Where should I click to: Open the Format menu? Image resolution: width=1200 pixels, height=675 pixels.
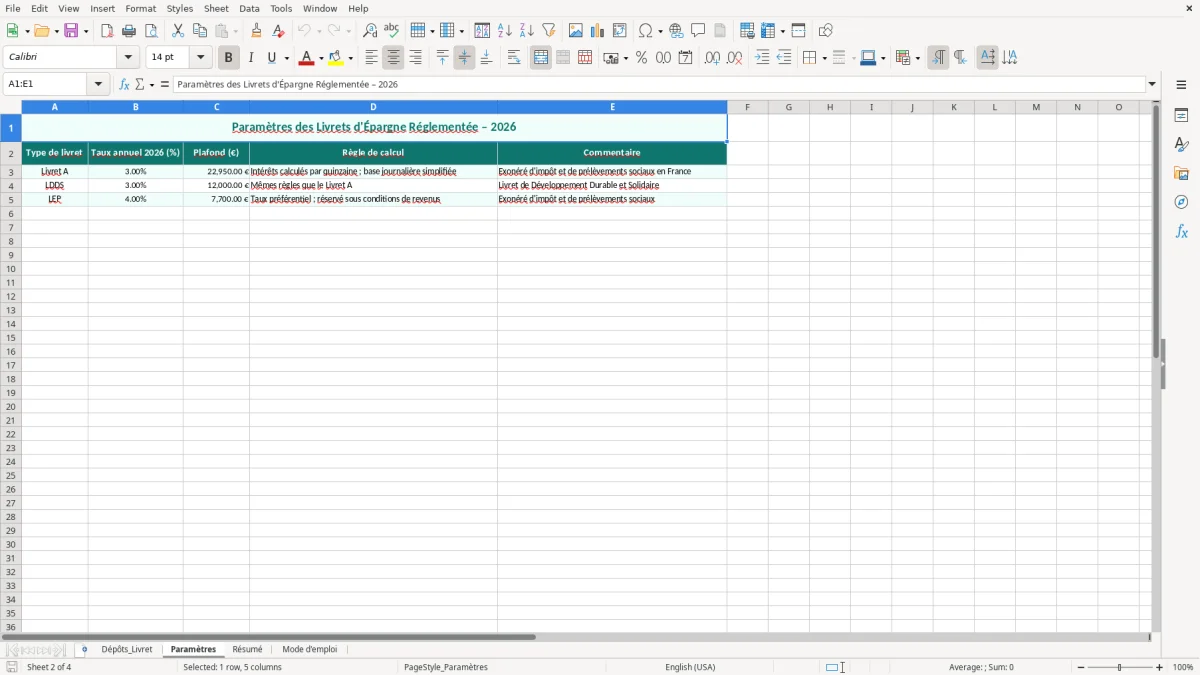click(x=141, y=8)
